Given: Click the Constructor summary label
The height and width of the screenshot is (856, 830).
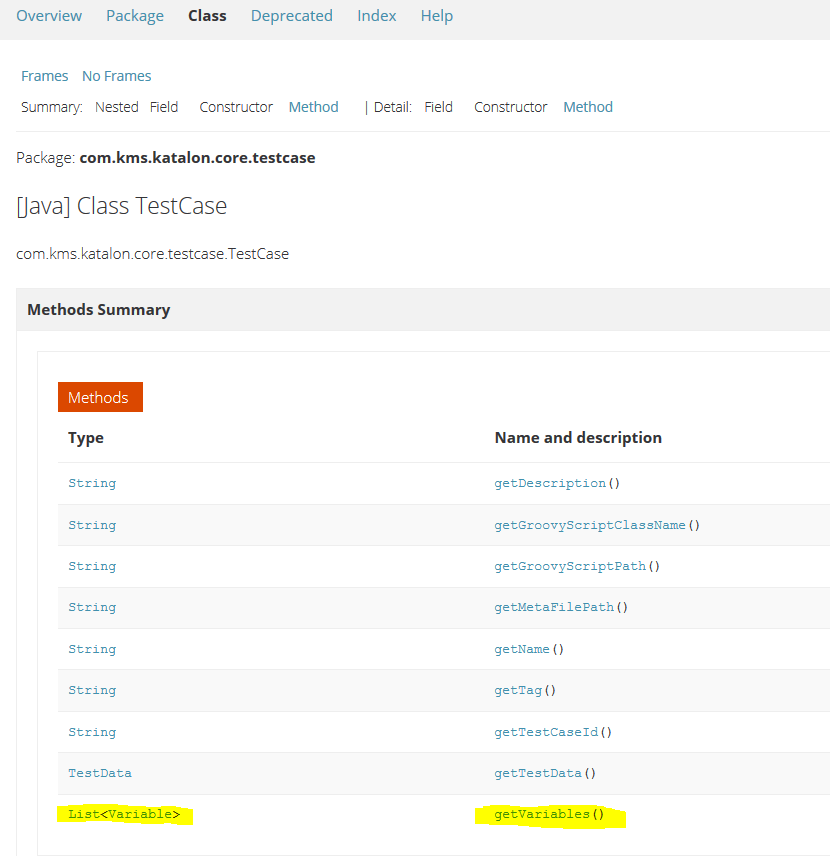Looking at the screenshot, I should point(236,107).
